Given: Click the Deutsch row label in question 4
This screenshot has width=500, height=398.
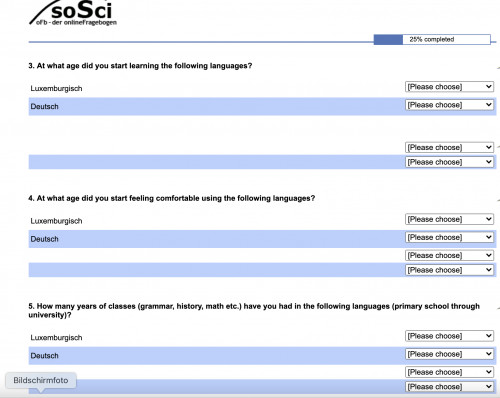Looking at the screenshot, I should click(x=44, y=239).
